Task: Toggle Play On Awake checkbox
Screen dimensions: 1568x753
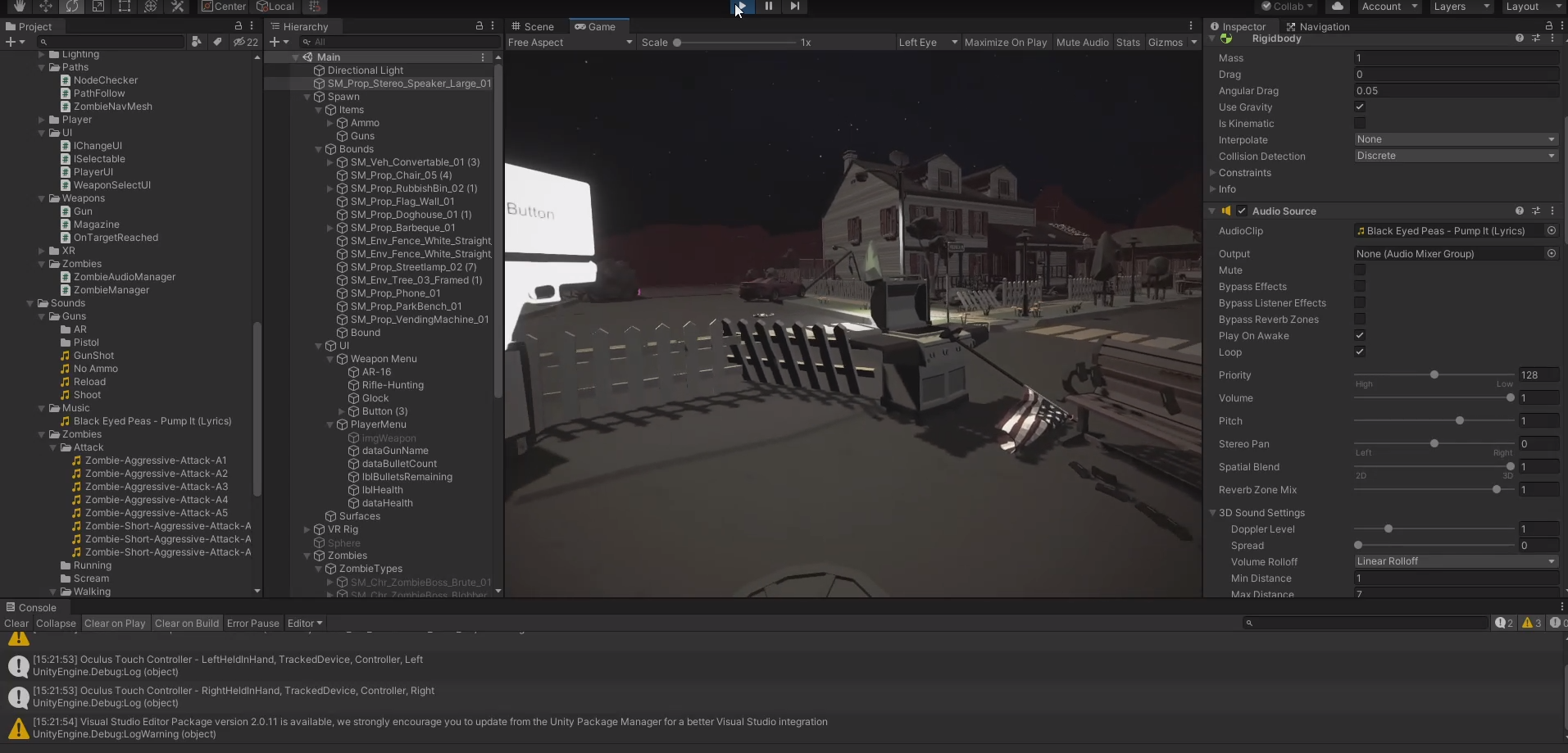Action: pyautogui.click(x=1360, y=336)
